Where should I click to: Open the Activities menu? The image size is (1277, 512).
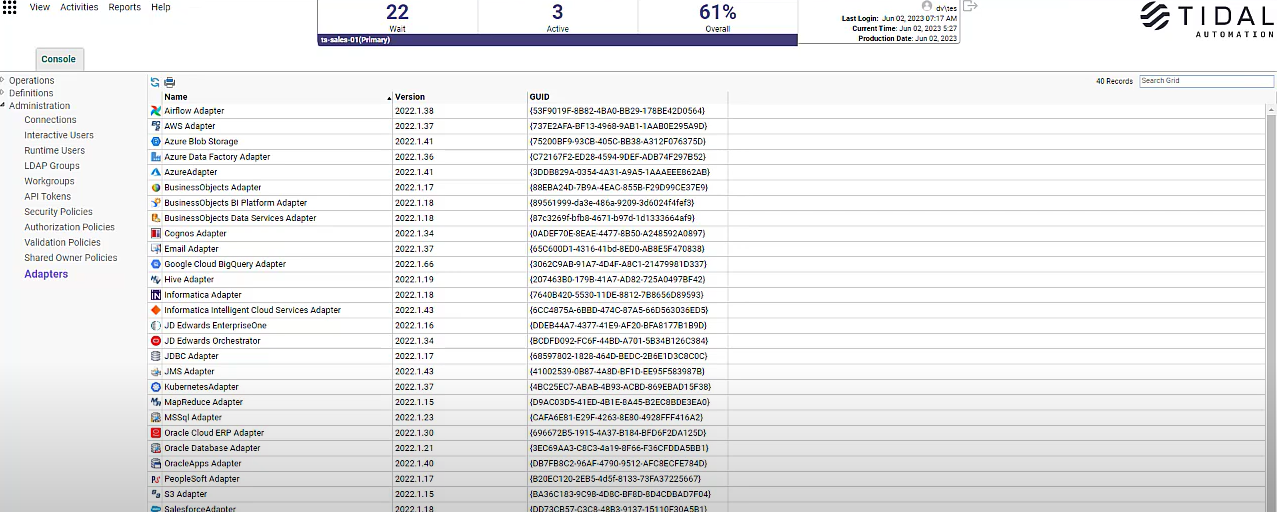click(x=79, y=7)
